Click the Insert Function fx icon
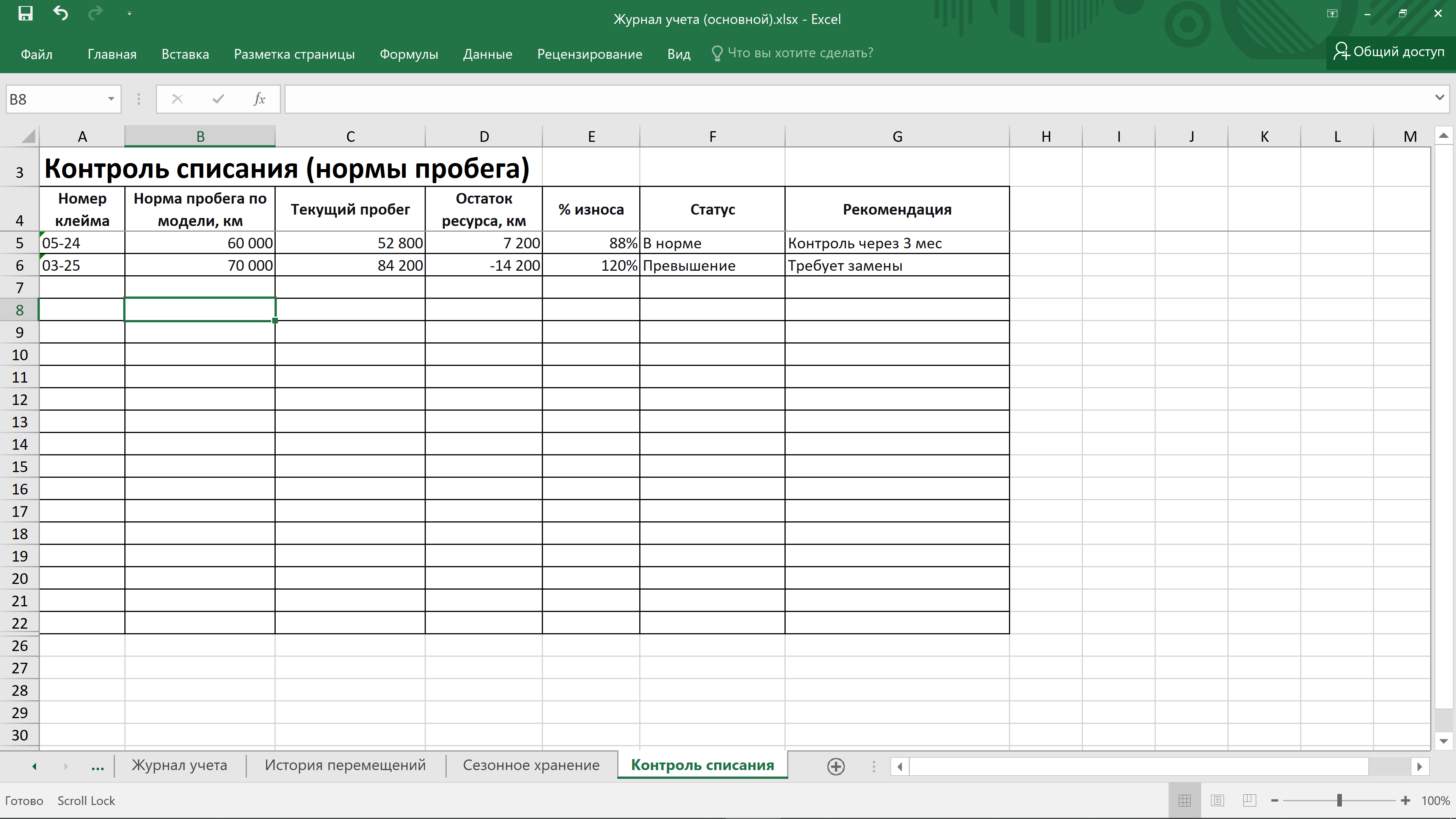This screenshot has width=1456, height=819. pyautogui.click(x=259, y=99)
